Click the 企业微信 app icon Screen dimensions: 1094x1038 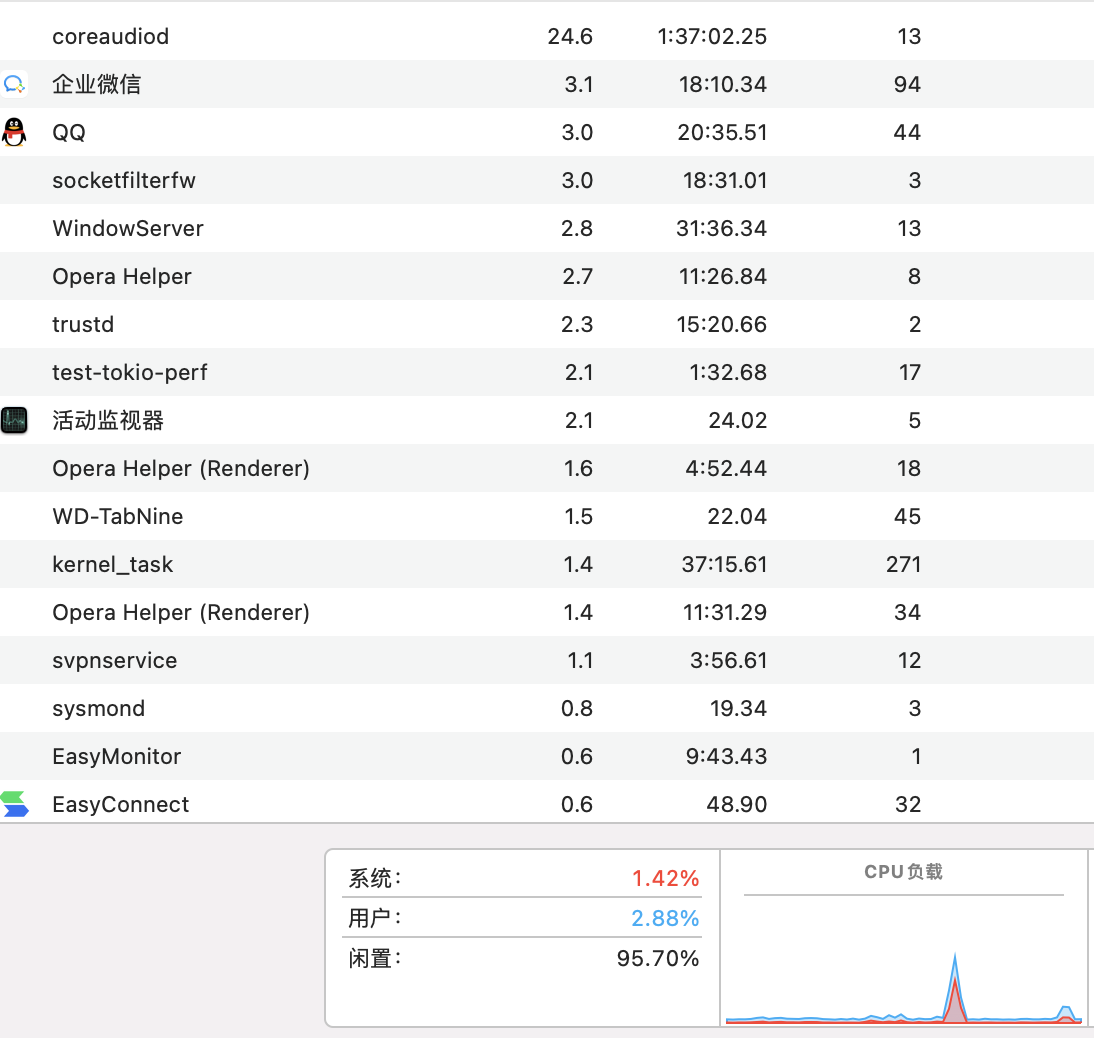pos(14,84)
